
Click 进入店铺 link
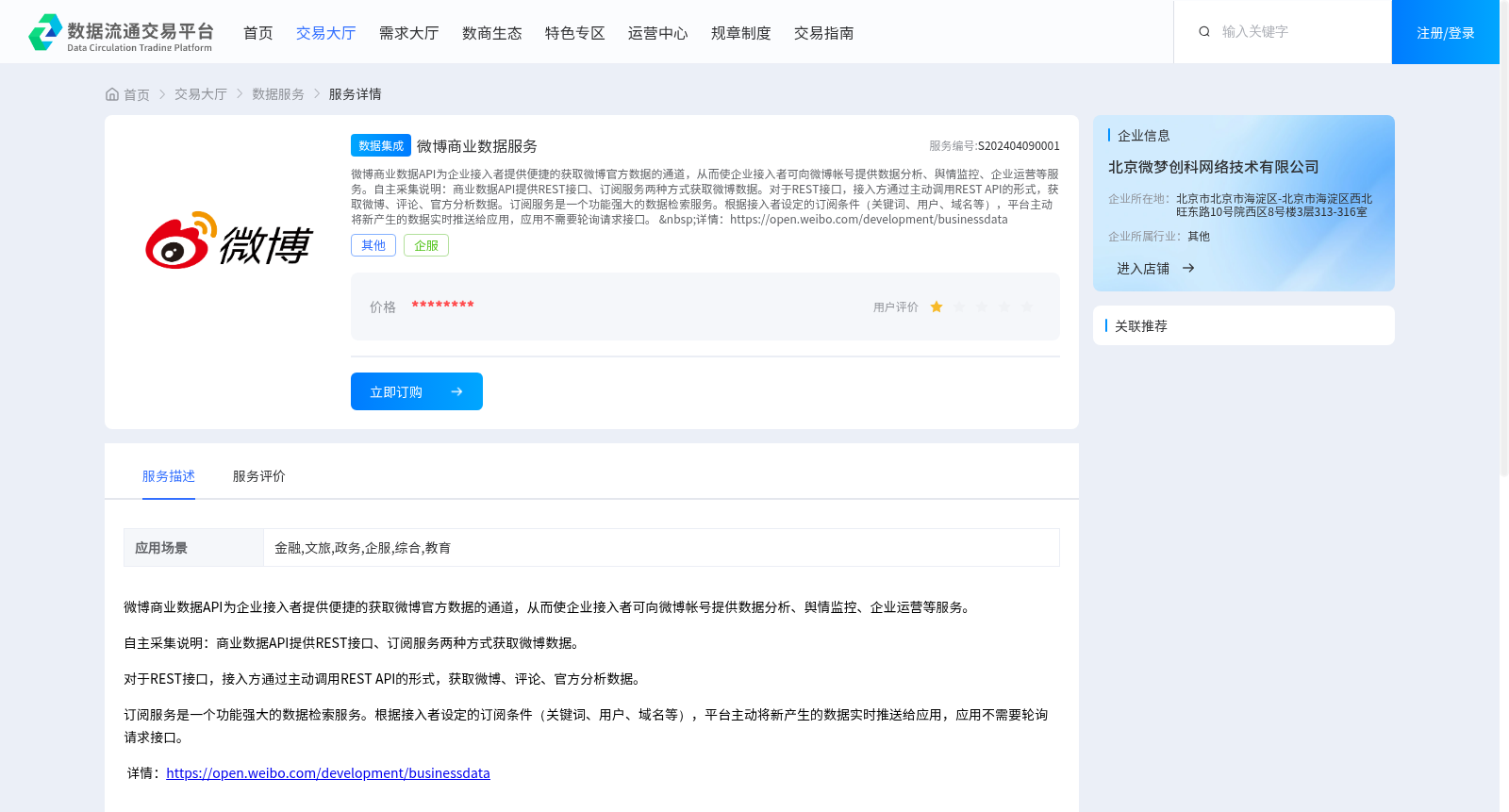[x=1143, y=269]
